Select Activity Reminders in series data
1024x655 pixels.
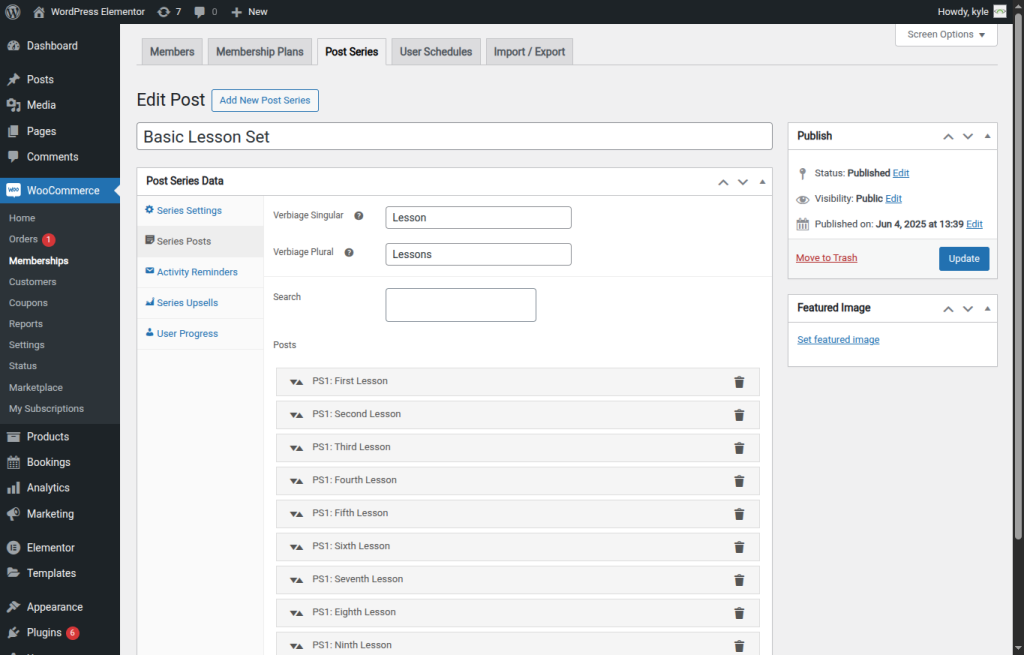196,272
